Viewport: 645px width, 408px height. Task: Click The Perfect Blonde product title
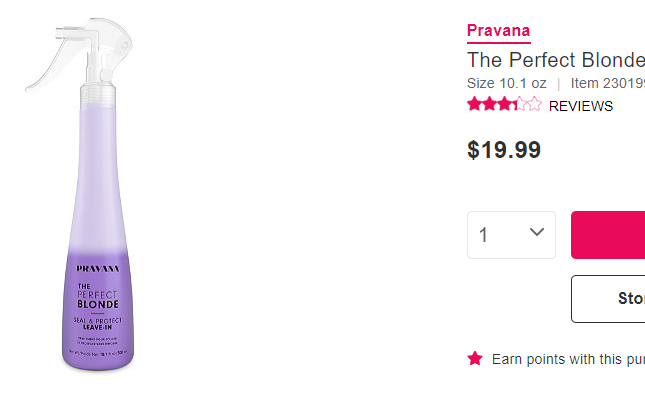[556, 59]
